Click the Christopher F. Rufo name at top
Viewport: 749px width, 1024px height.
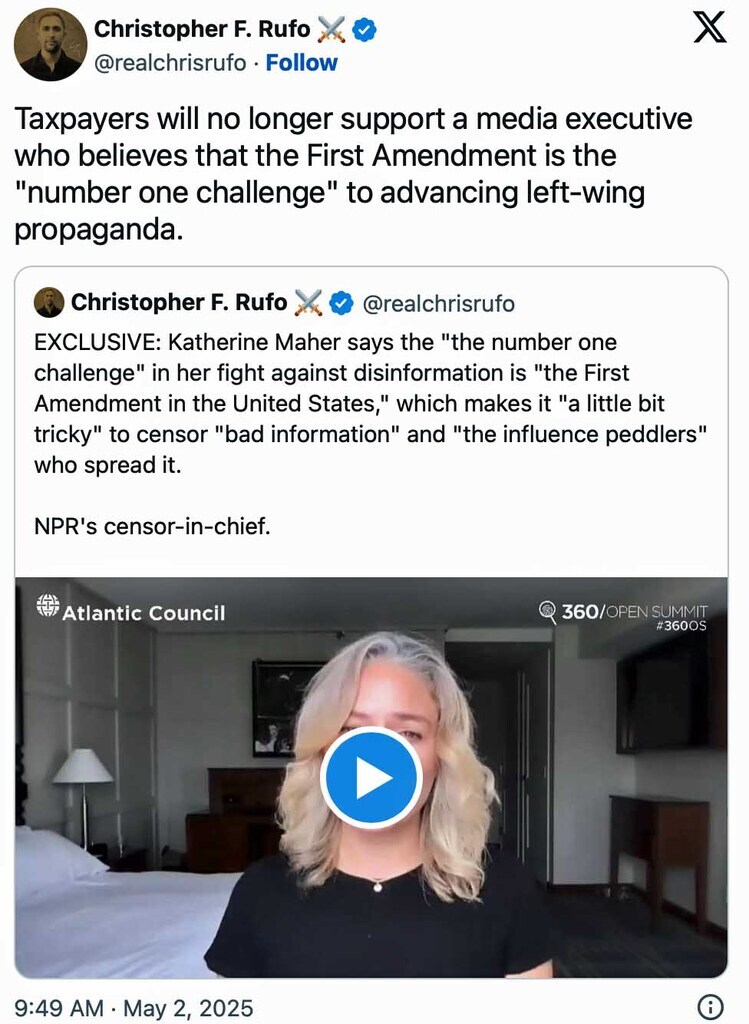[202, 30]
